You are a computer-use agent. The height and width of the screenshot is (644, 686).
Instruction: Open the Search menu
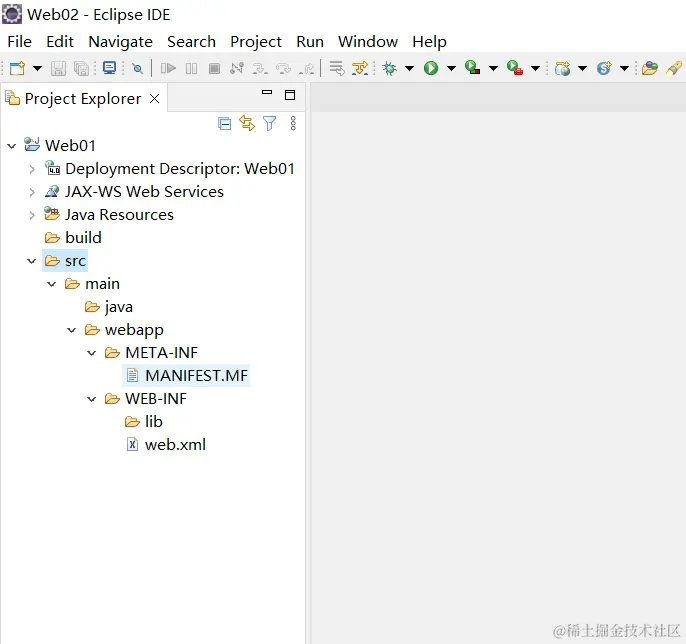click(x=191, y=42)
